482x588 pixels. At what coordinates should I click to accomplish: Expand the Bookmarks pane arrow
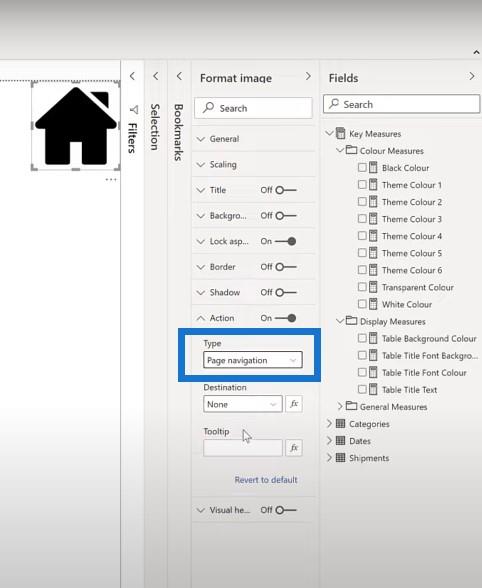[x=179, y=76]
